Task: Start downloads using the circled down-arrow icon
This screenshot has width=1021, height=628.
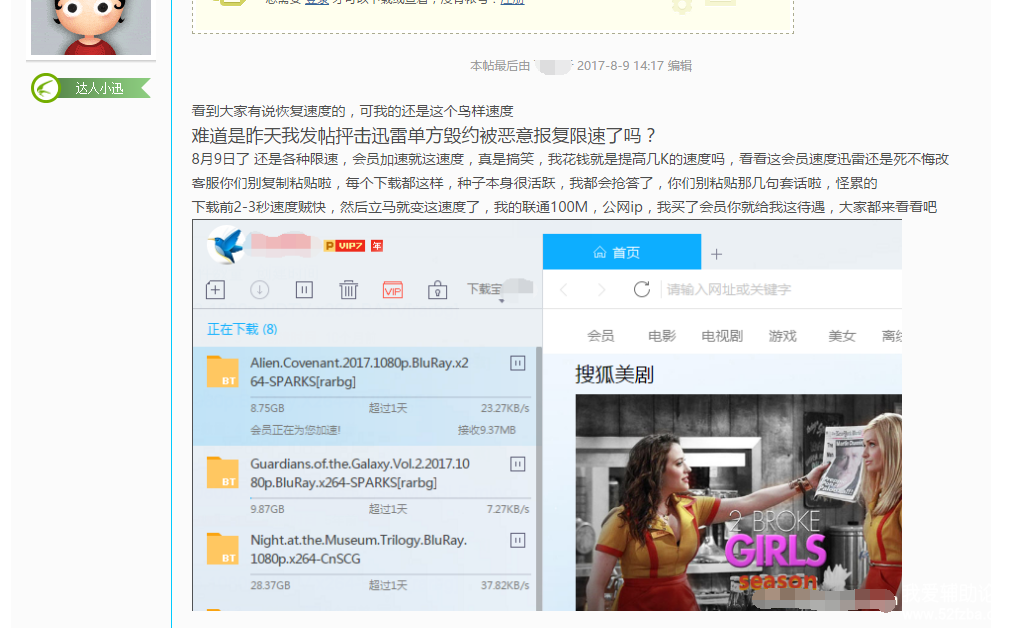Action: tap(259, 289)
